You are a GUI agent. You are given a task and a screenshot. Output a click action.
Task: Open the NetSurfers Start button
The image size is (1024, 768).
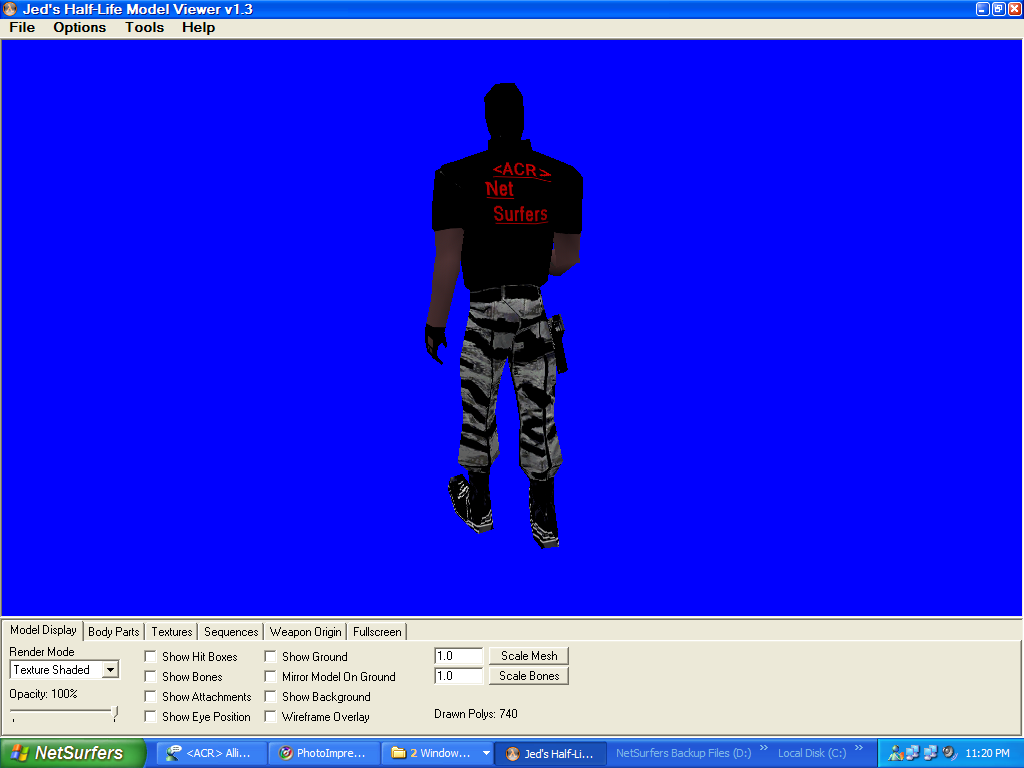(x=73, y=753)
